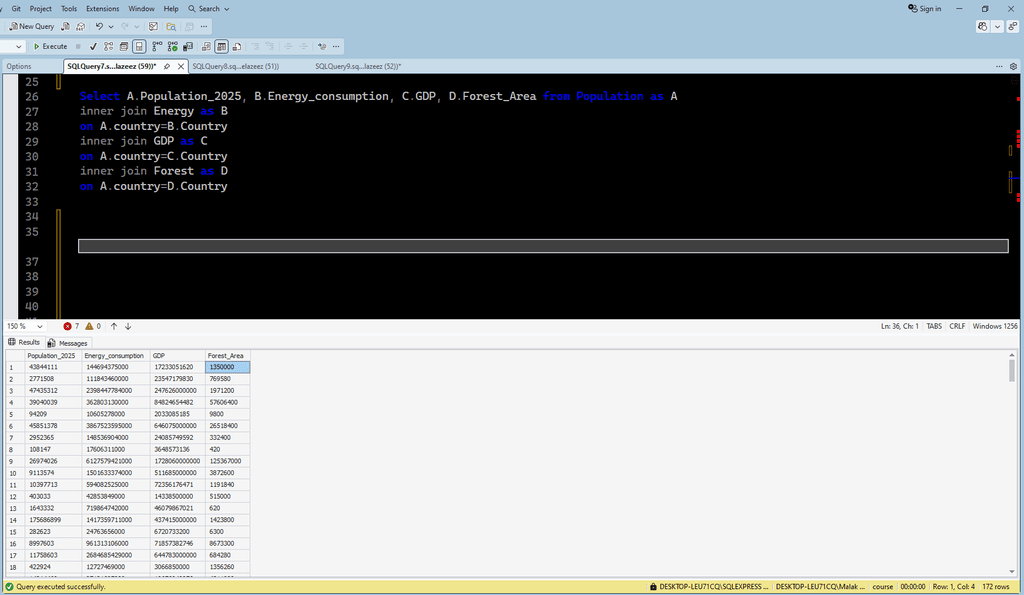Click the Display Estimated Execution Plan icon
The width and height of the screenshot is (1024, 595).
108,46
